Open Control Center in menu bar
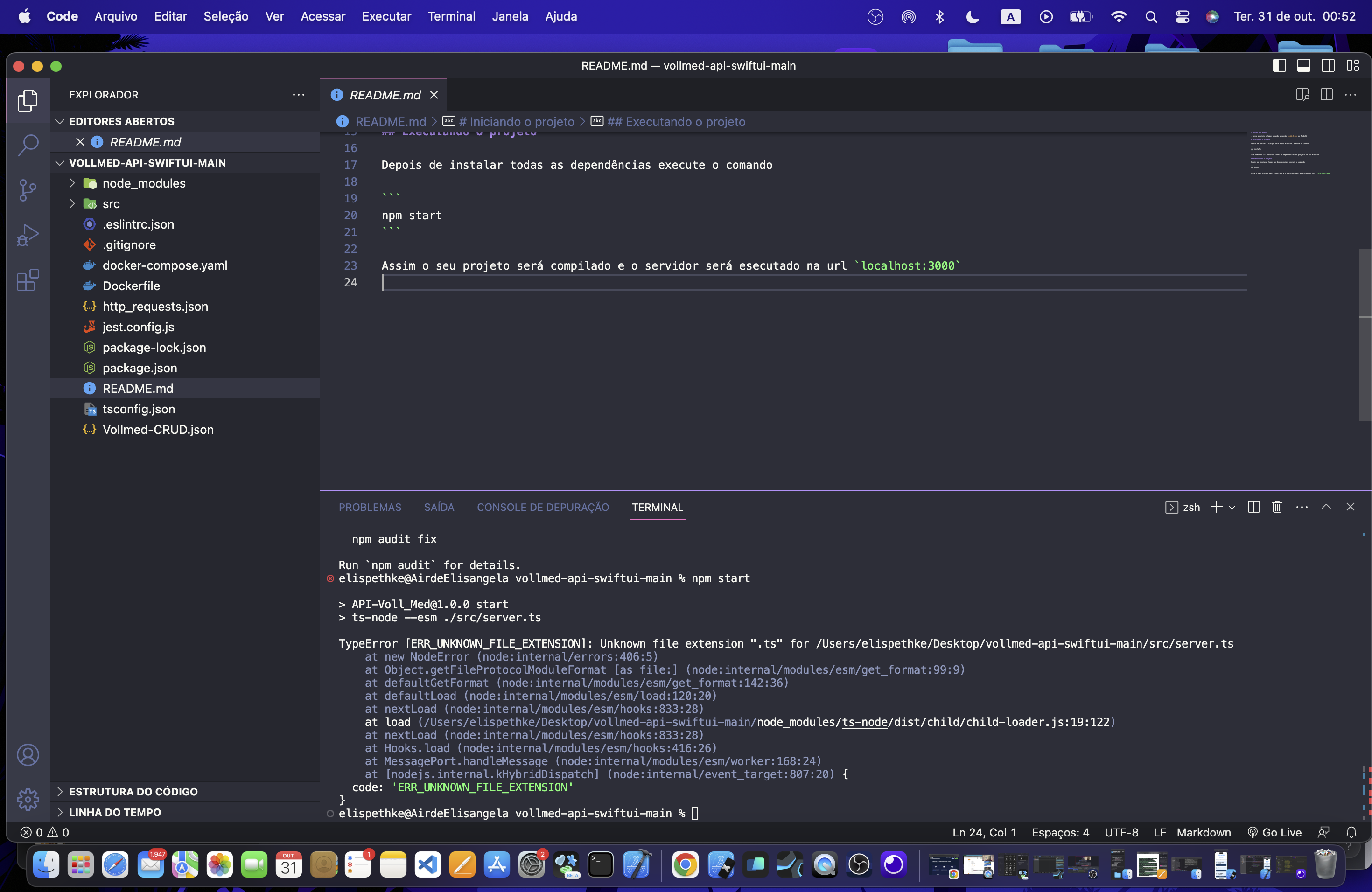This screenshot has width=1372, height=892. [1183, 17]
